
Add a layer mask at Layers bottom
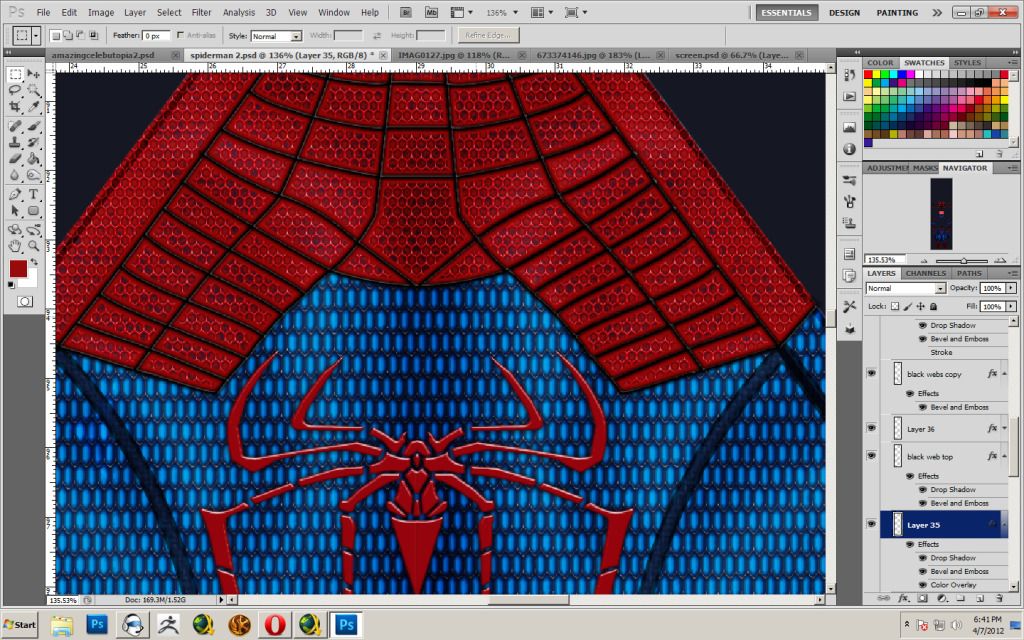coord(922,598)
